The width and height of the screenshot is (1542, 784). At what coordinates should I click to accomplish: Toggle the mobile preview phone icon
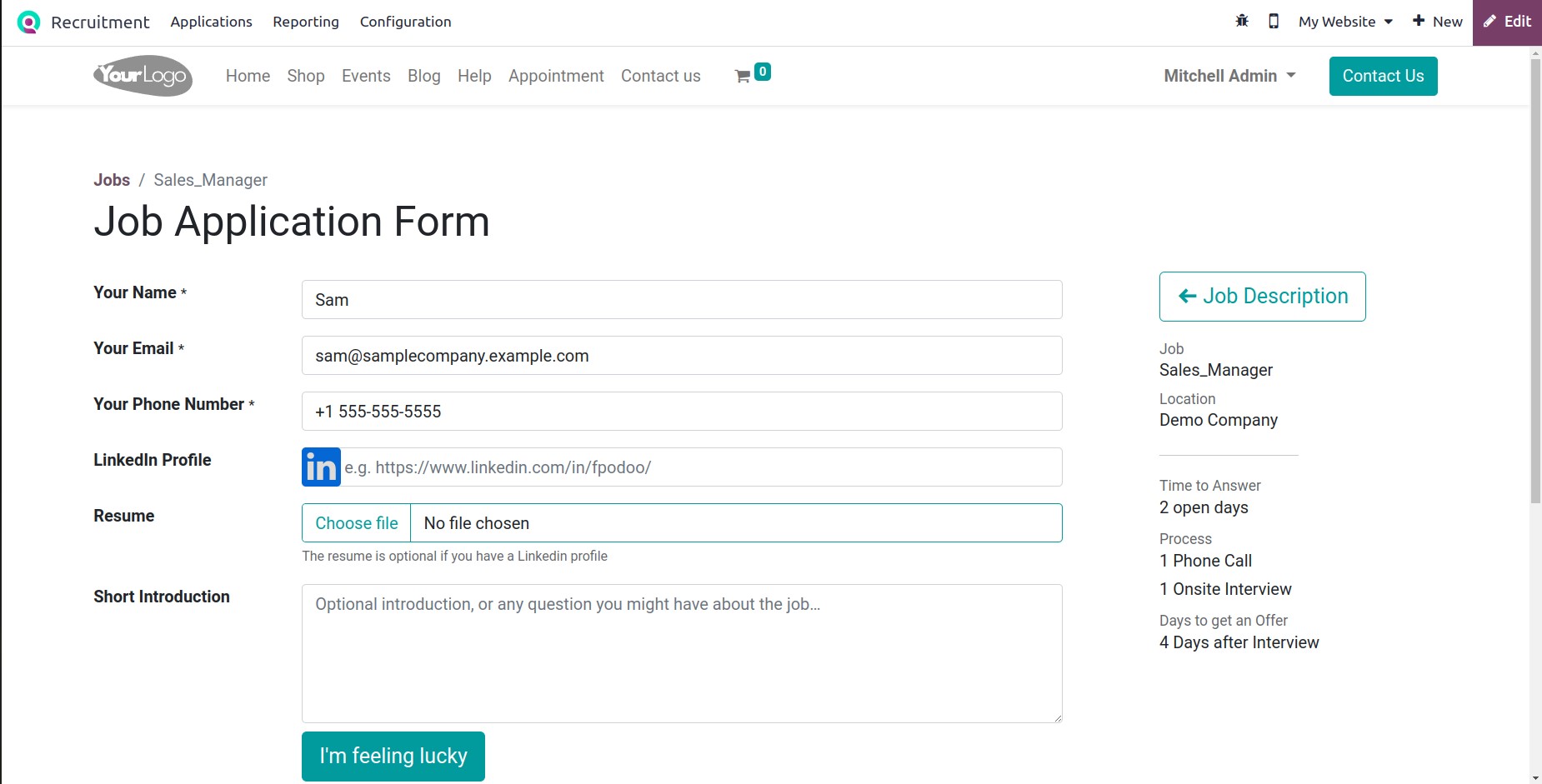[x=1274, y=21]
